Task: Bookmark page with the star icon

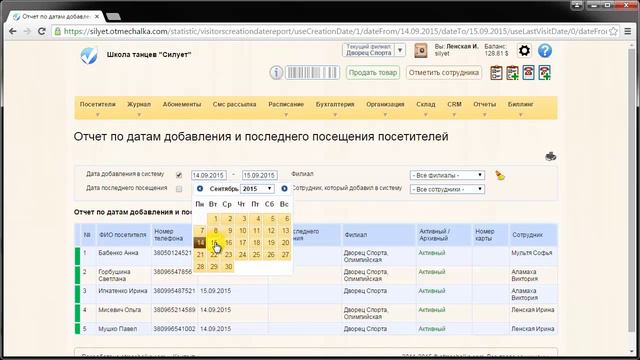Action: tap(613, 31)
